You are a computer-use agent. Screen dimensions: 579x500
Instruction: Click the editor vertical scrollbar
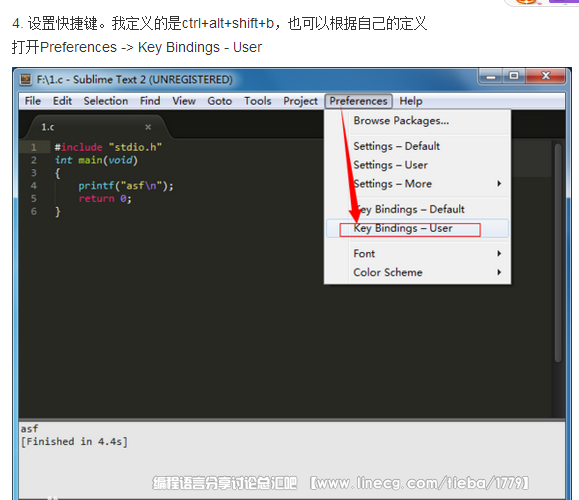click(558, 253)
